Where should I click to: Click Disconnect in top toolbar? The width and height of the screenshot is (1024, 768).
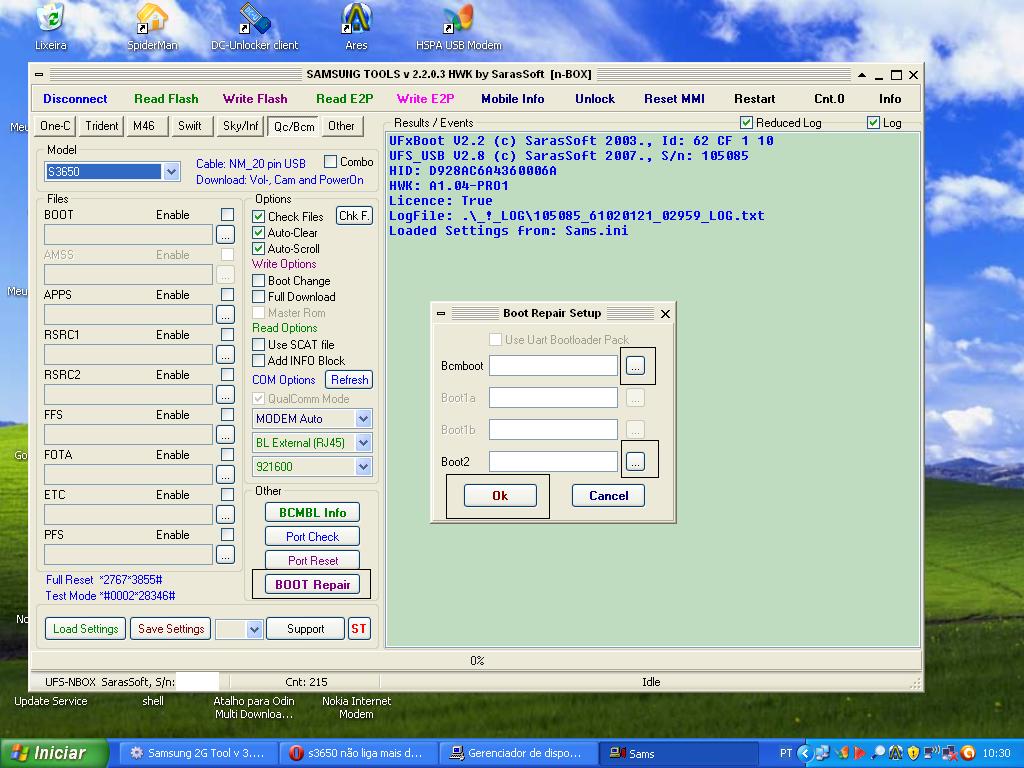click(75, 99)
